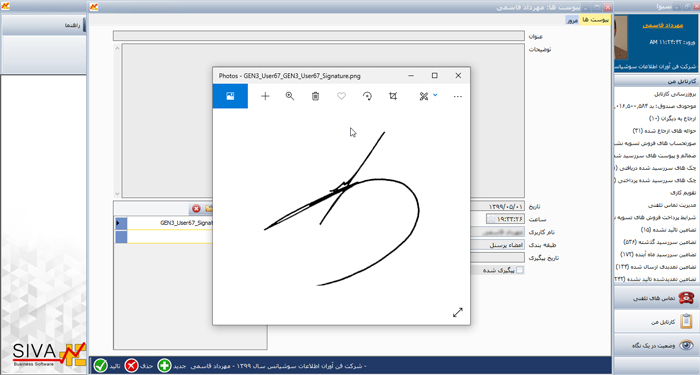700x375 pixels.
Task: Toggle the پیگیری شده checkbox
Action: pos(520,270)
